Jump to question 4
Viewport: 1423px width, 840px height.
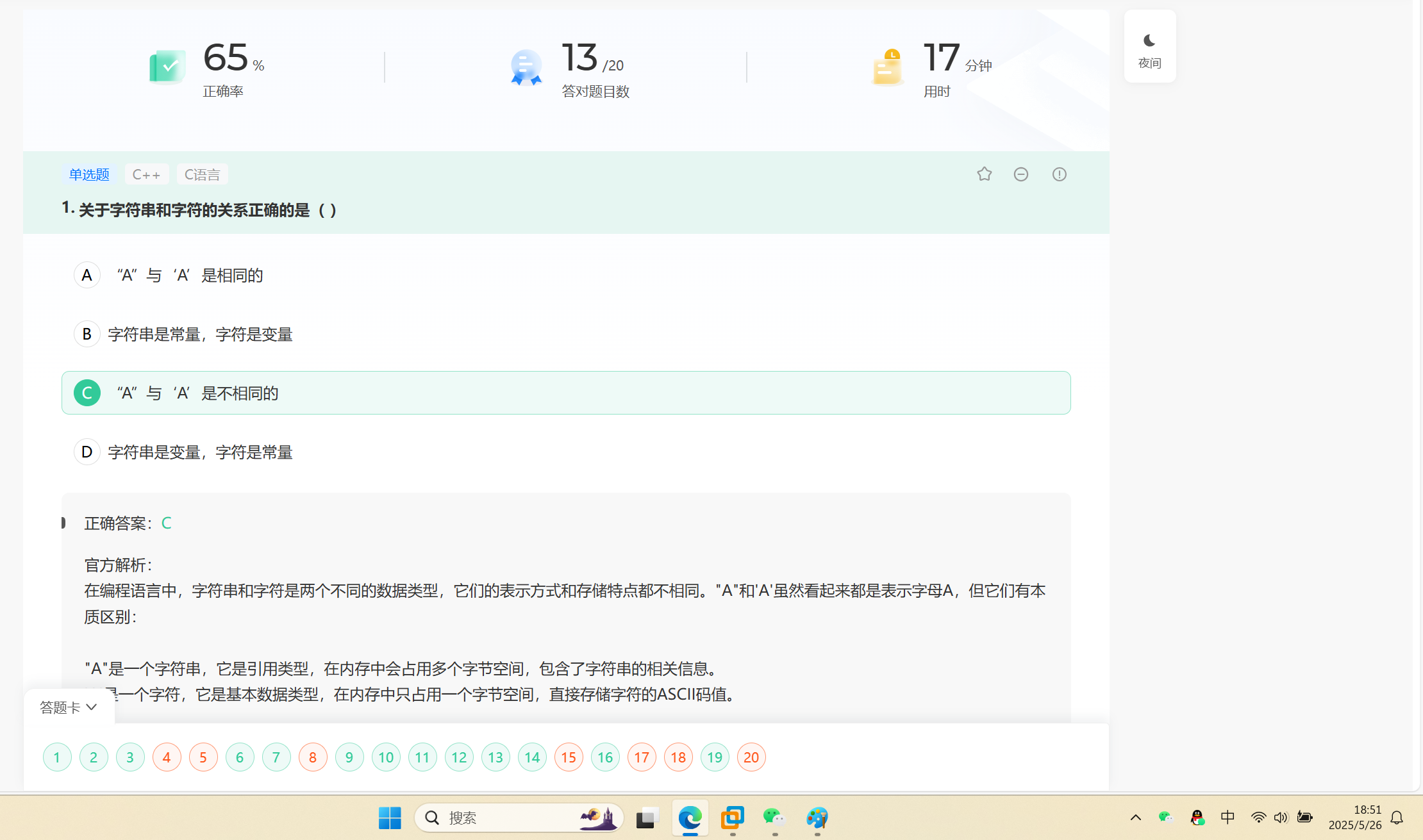click(167, 757)
